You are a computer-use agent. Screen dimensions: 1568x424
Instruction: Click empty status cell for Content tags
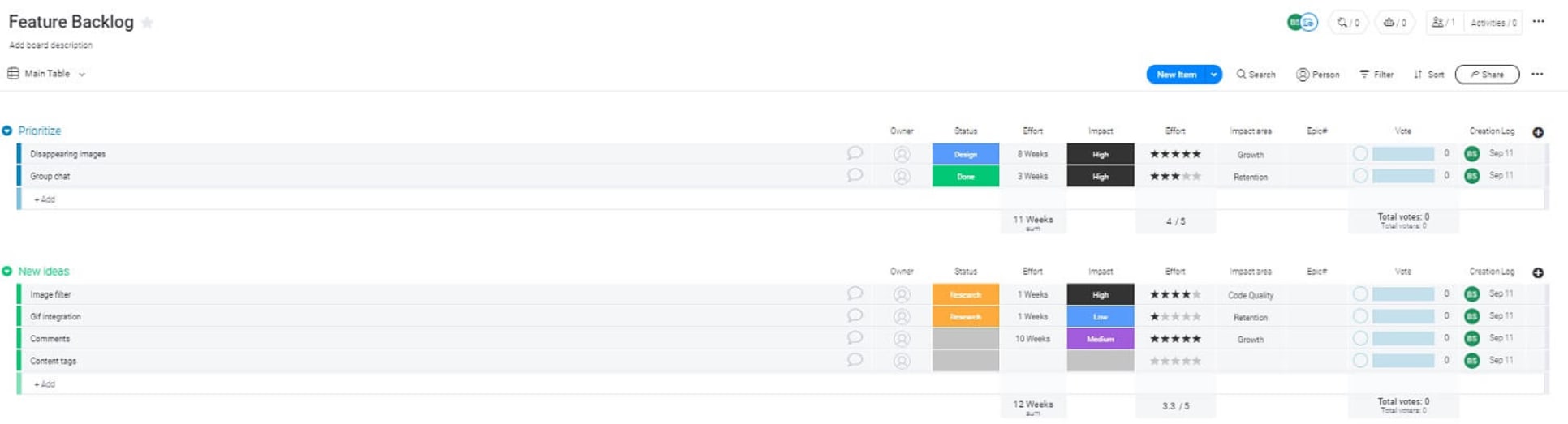[x=966, y=361]
